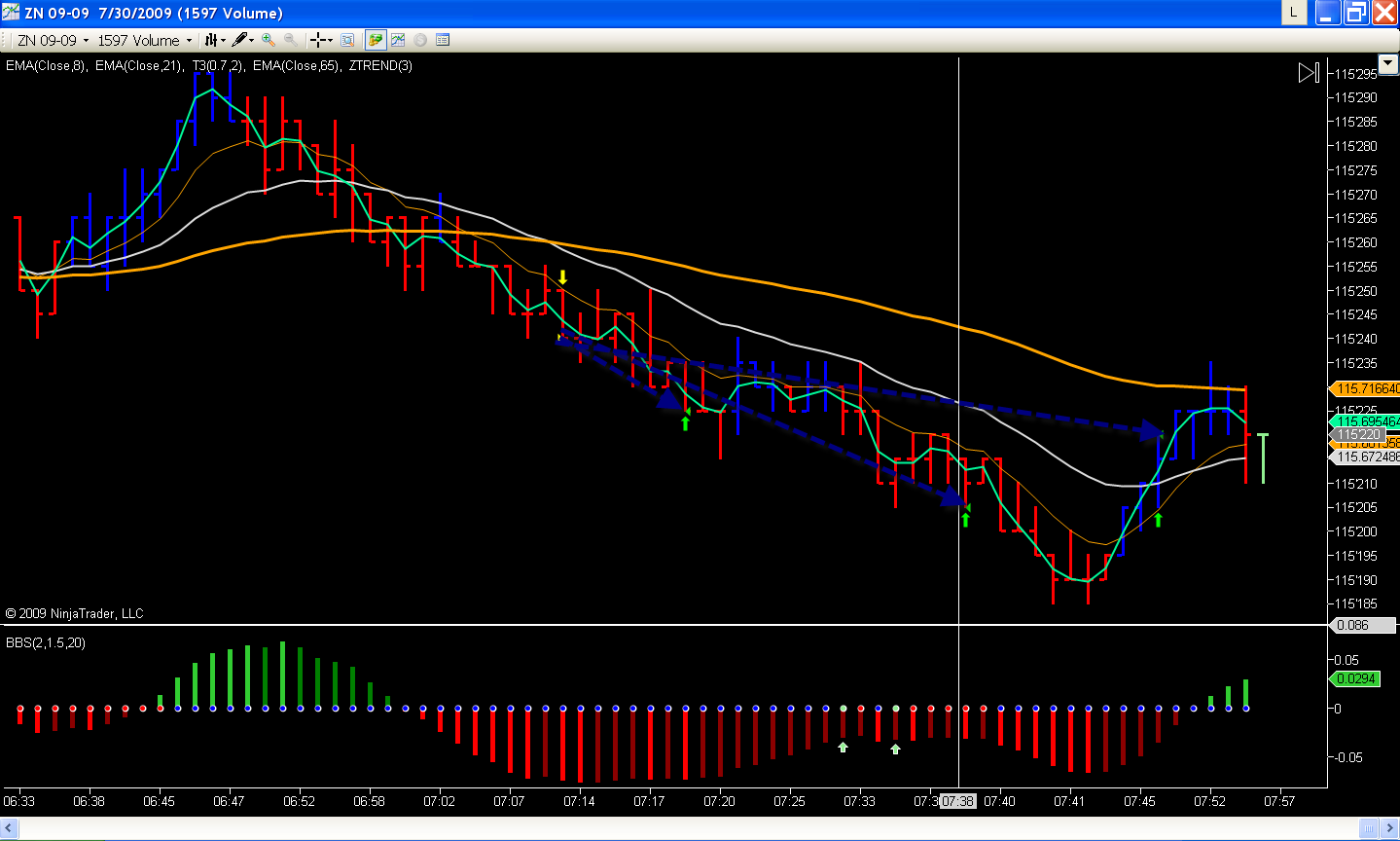Click the zoom in magnifier icon
Screen dimensions: 1400x841
click(269, 40)
